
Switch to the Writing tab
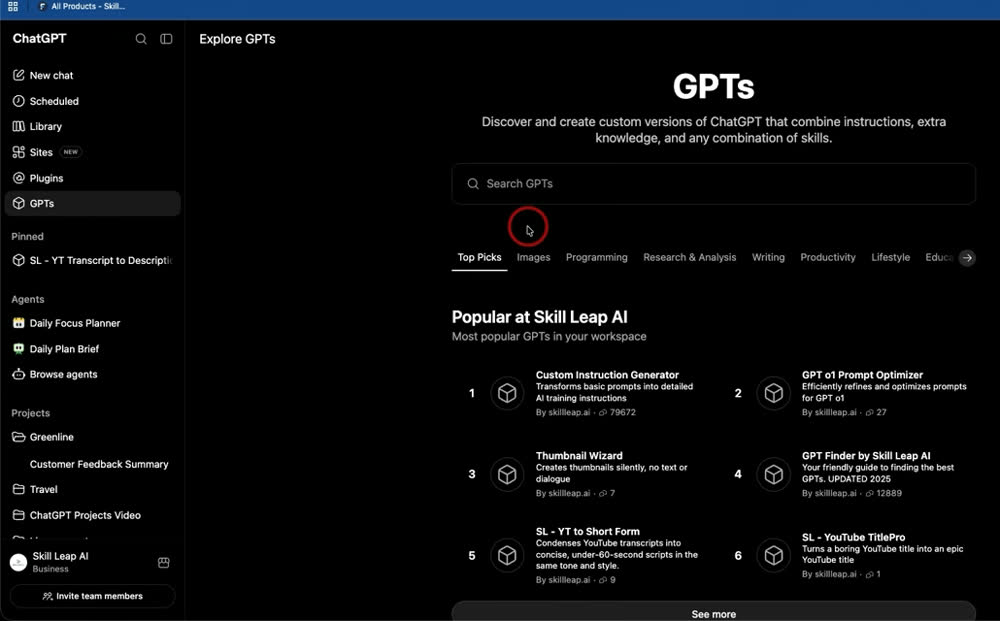tap(768, 258)
